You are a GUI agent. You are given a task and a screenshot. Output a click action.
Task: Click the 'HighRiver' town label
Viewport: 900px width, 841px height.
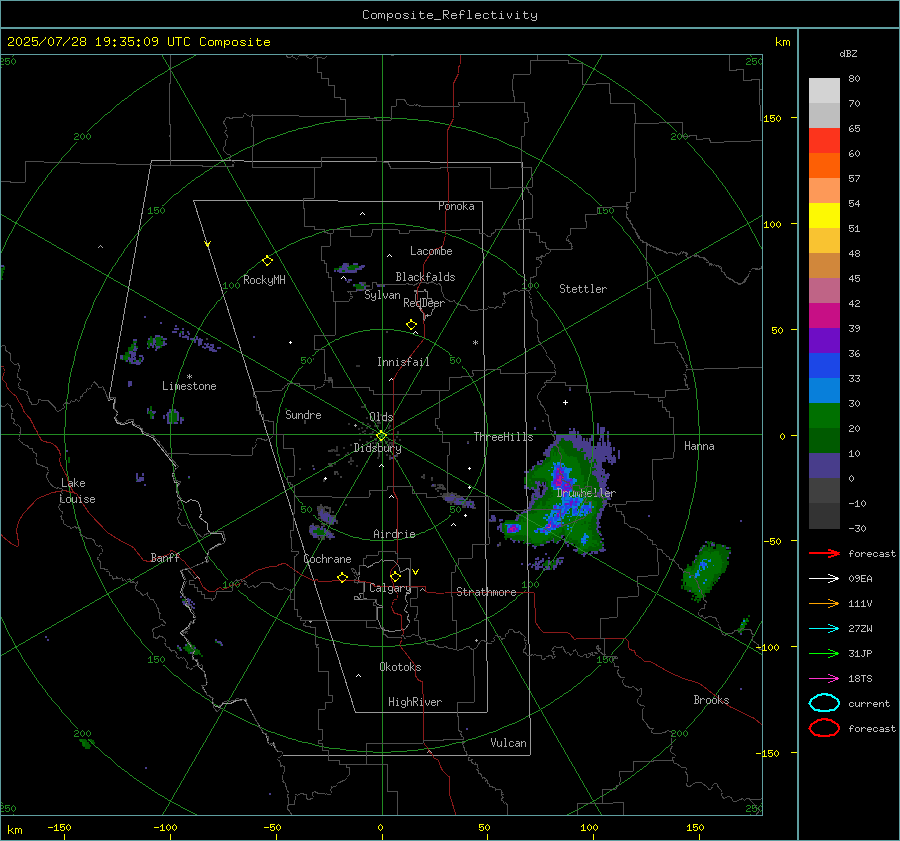tap(415, 702)
